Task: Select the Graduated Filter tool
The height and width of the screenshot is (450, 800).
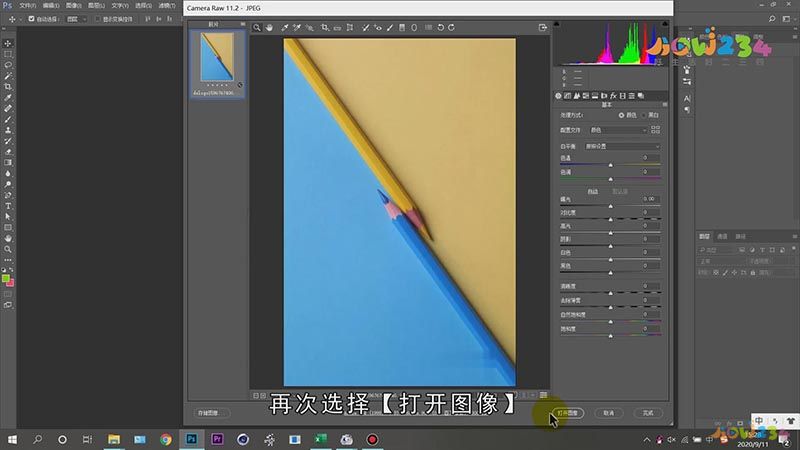Action: click(x=402, y=28)
